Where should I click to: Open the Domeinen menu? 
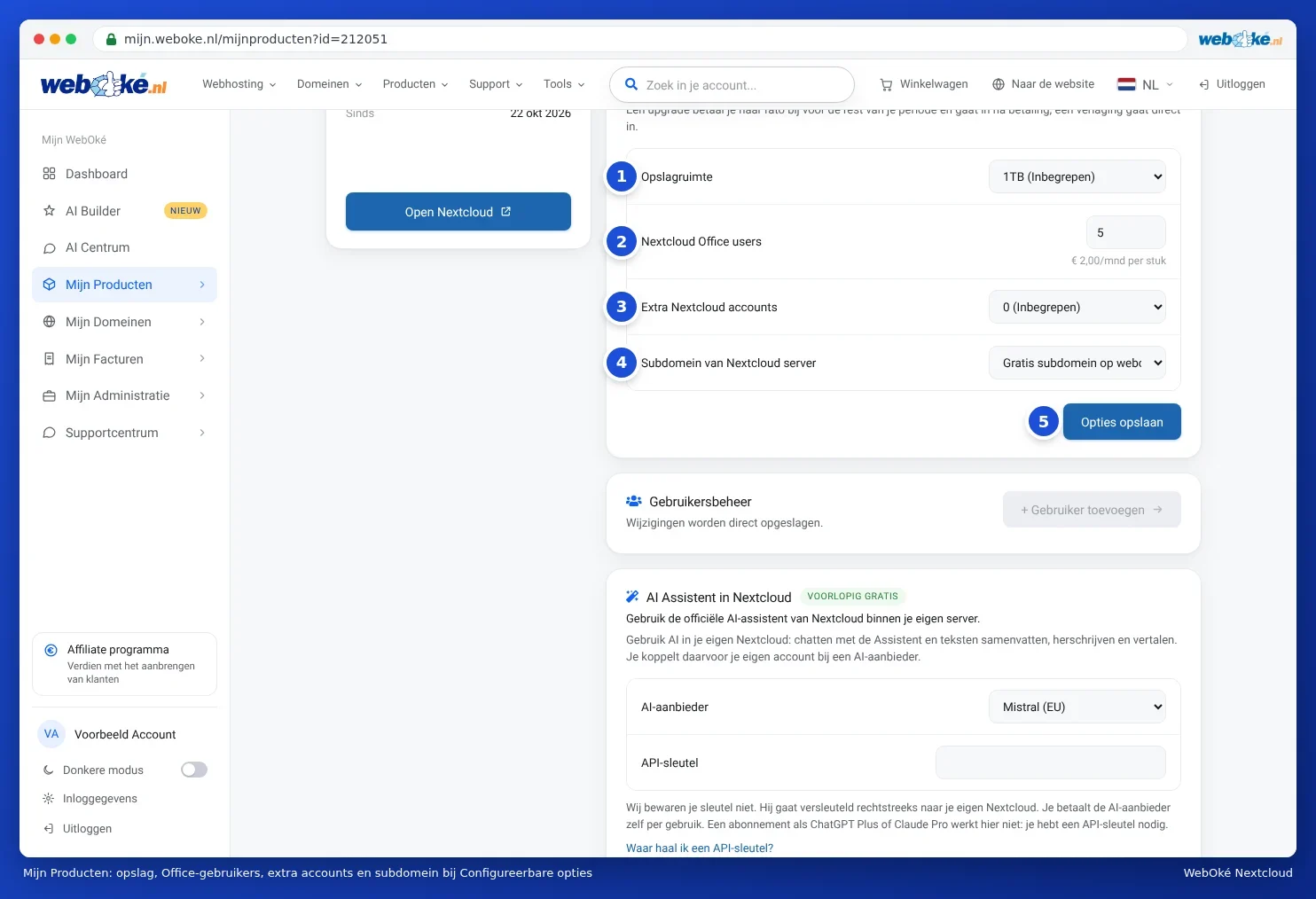coord(330,84)
